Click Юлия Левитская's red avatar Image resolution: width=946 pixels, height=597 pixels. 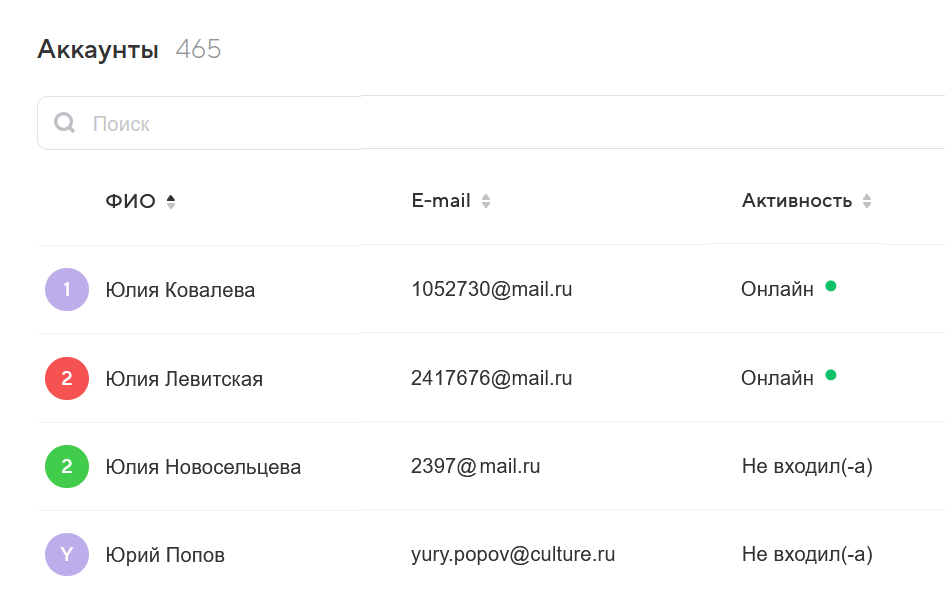[67, 379]
